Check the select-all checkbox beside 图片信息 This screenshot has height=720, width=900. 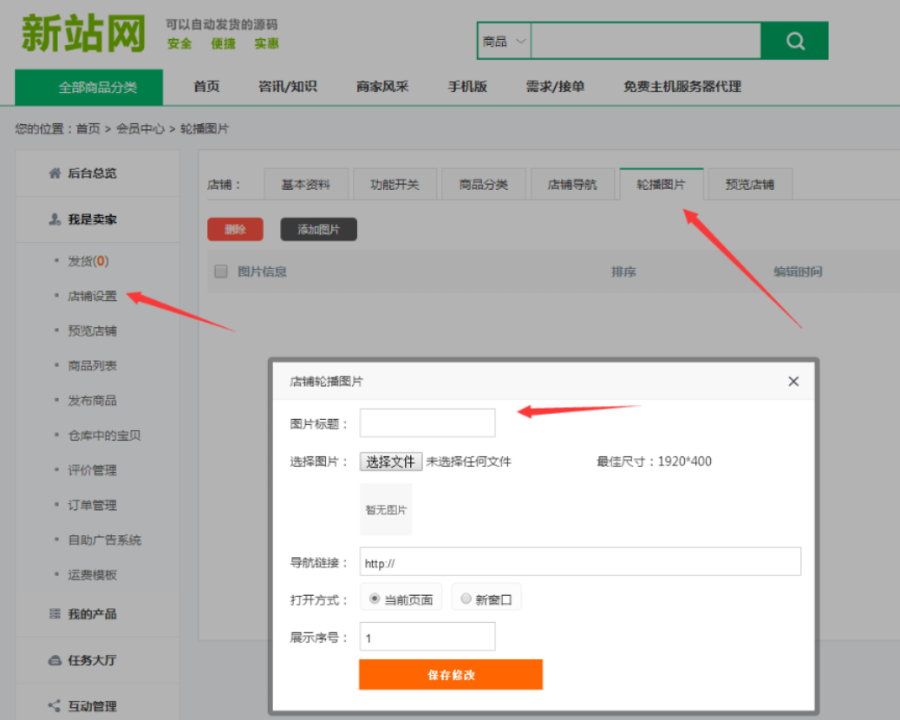coord(221,270)
